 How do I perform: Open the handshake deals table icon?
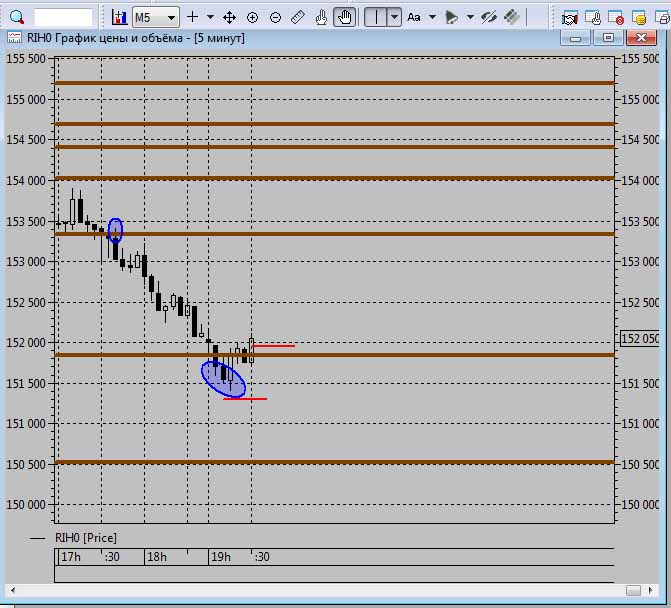point(570,18)
